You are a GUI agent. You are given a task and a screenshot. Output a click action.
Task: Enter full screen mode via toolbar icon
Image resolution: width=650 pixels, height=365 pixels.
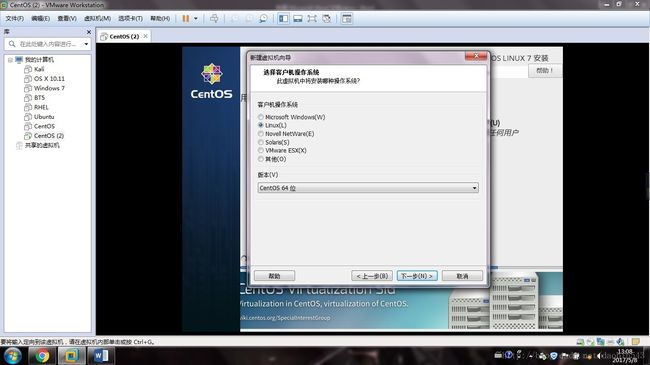click(x=312, y=18)
